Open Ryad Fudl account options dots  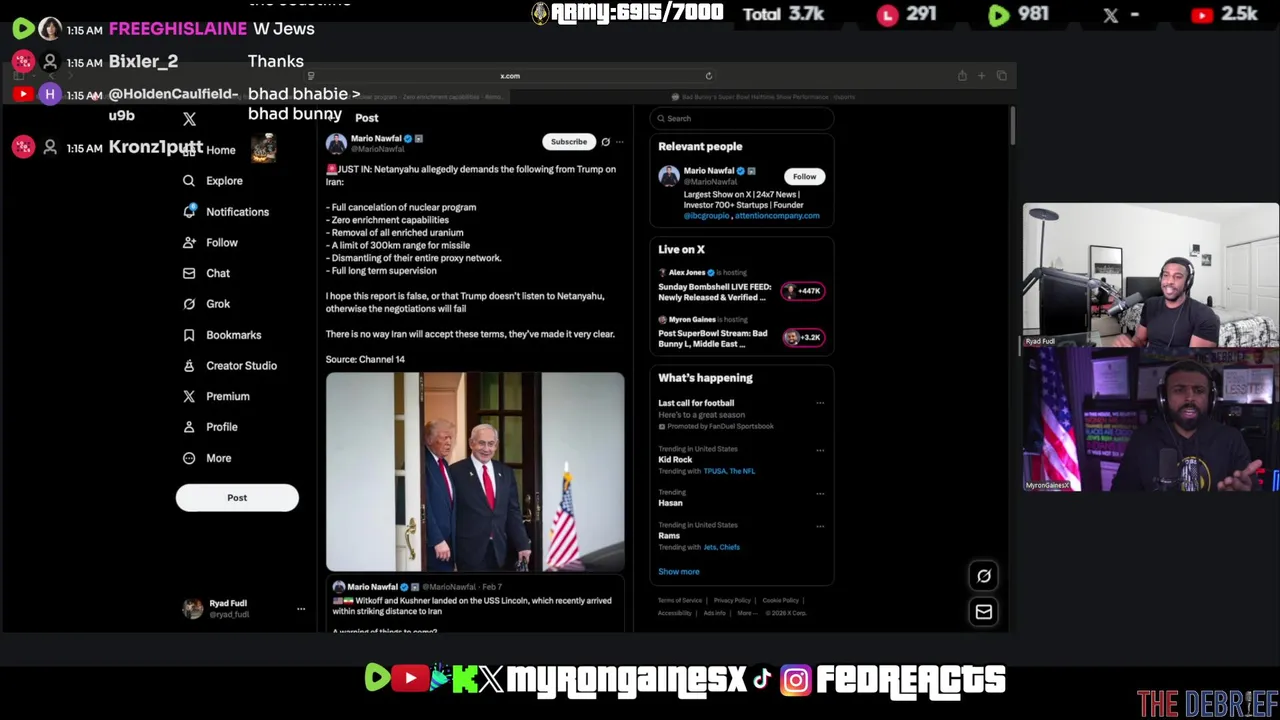pyautogui.click(x=301, y=608)
